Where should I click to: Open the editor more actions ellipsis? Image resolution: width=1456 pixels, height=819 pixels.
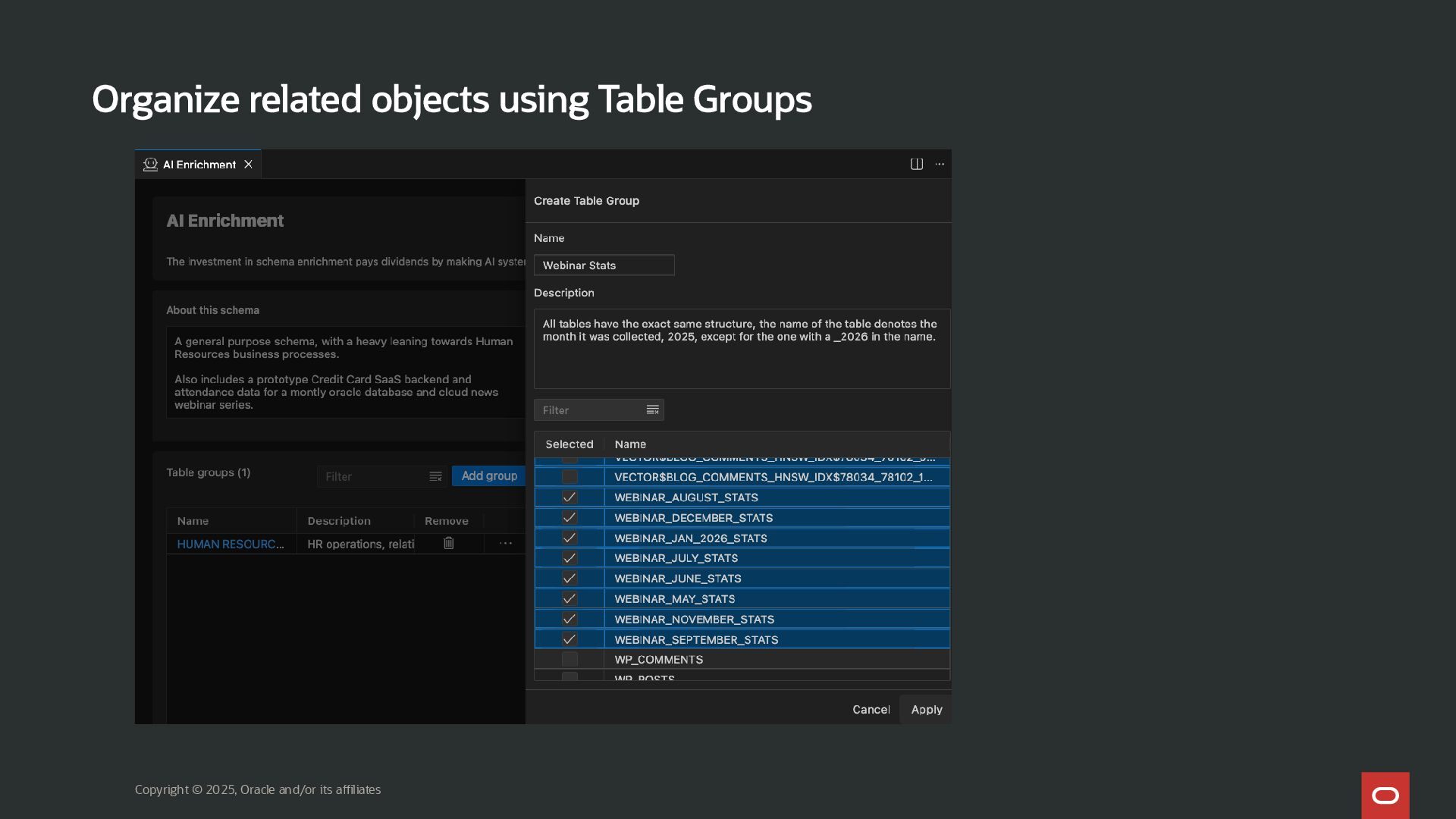coord(940,164)
